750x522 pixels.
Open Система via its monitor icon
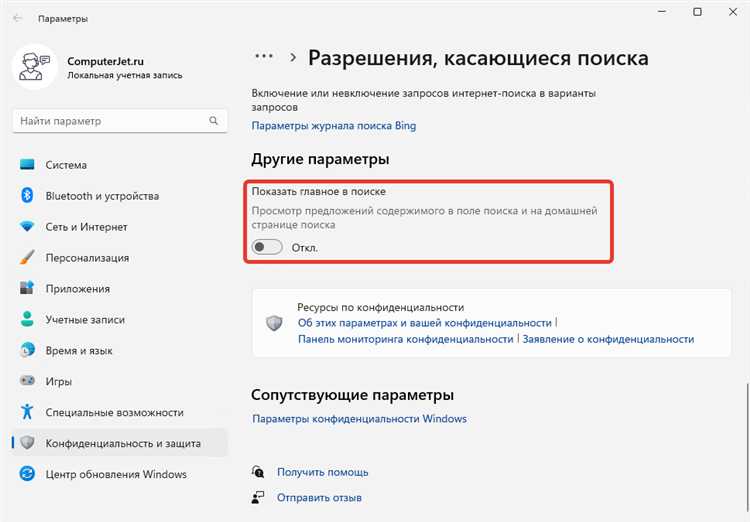click(27, 165)
